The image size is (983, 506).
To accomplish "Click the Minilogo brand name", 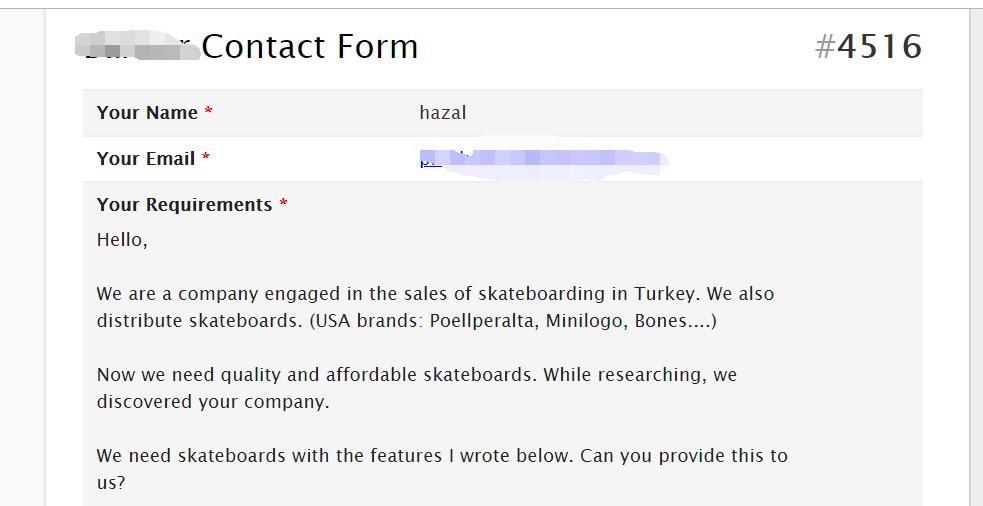I will pyautogui.click(x=586, y=321).
